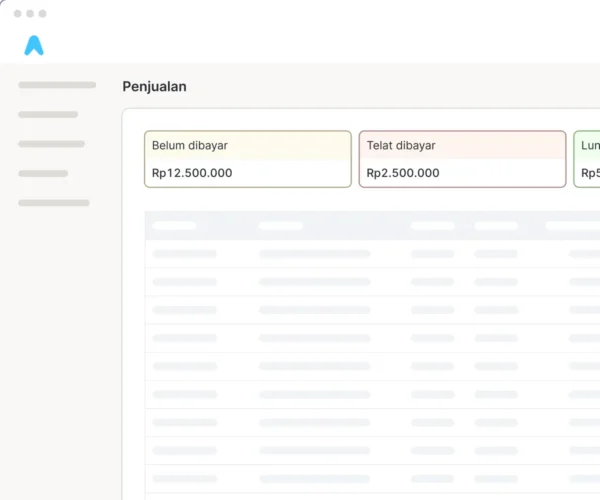This screenshot has height=500, width=600.
Task: Select the Rp12.500.000 amount text
Action: (192, 173)
